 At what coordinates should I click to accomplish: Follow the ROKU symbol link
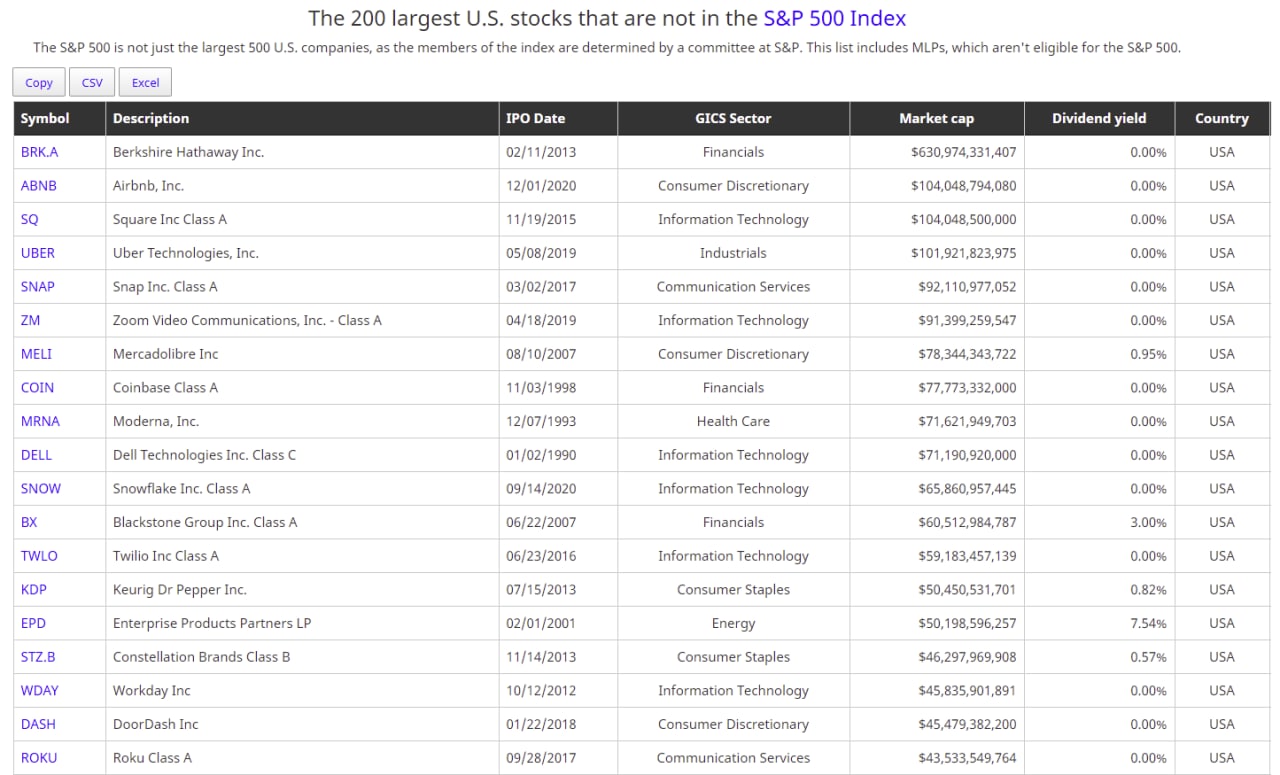pyautogui.click(x=39, y=758)
